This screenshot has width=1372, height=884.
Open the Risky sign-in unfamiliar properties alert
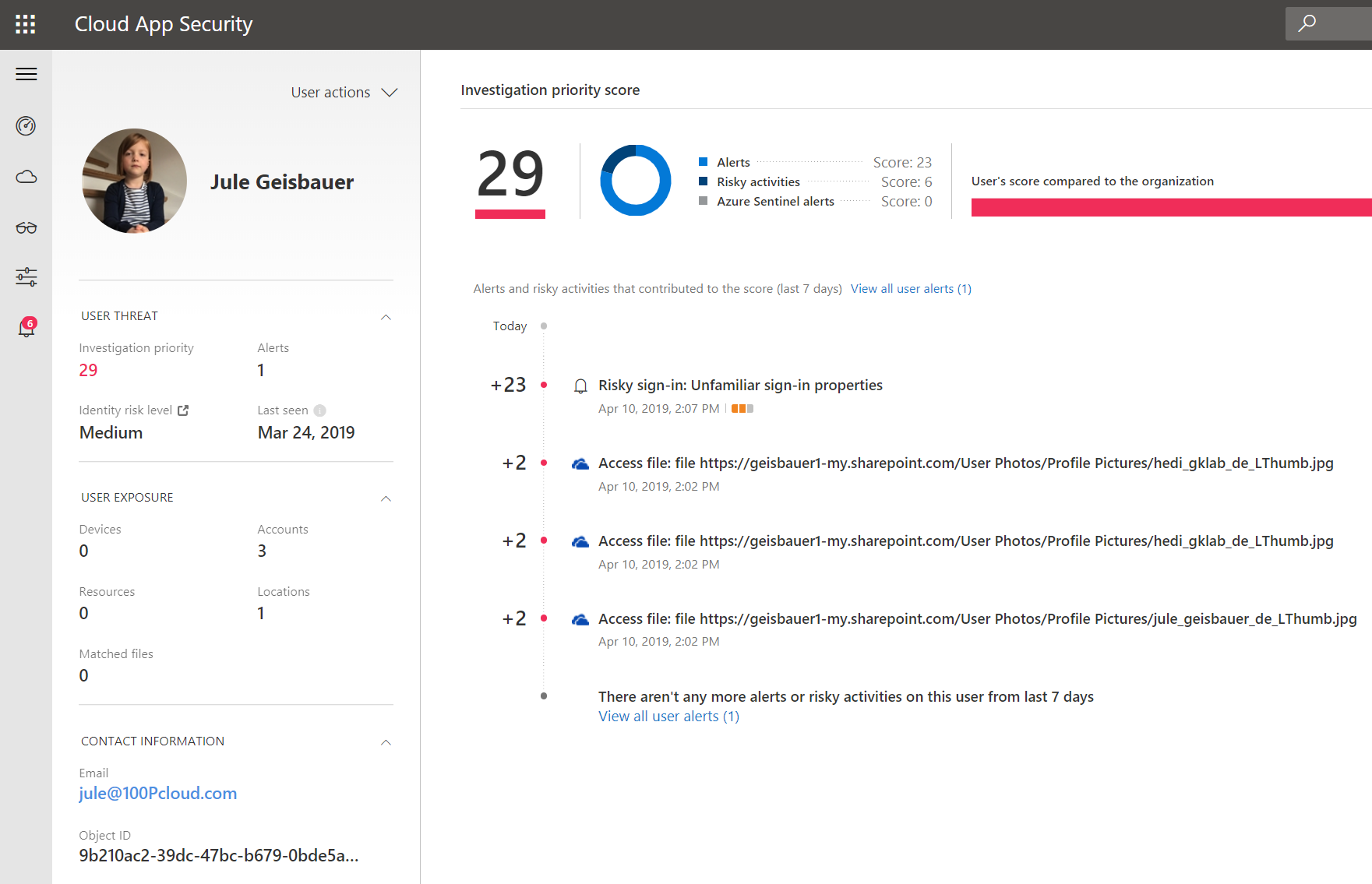point(740,386)
